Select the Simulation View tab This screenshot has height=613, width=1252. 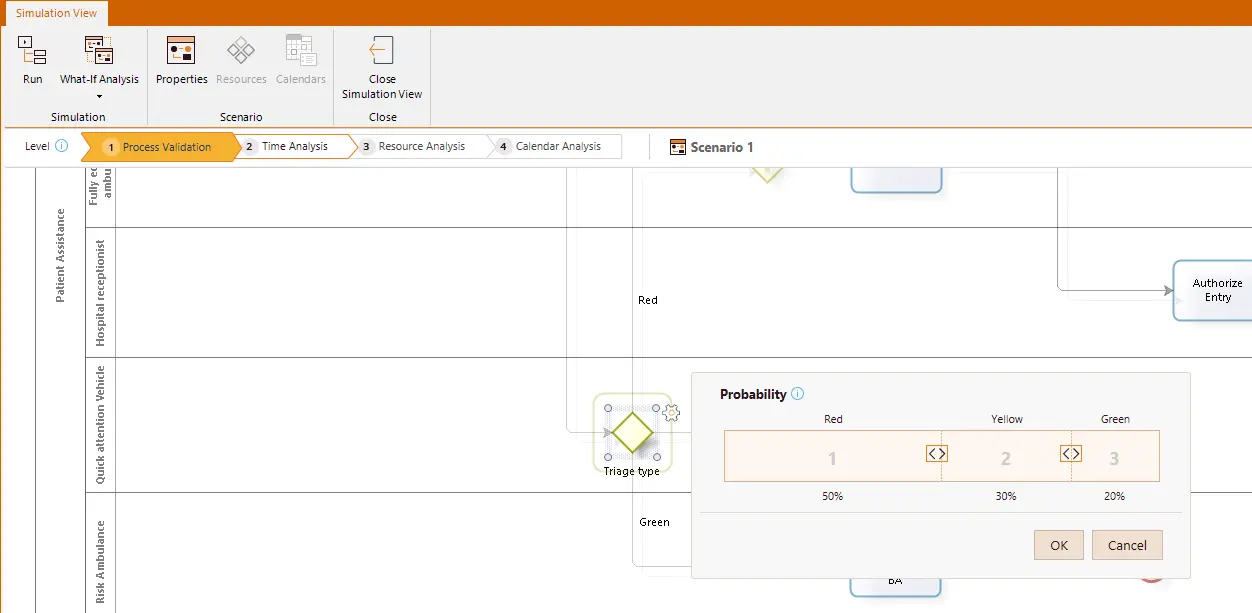(x=57, y=14)
